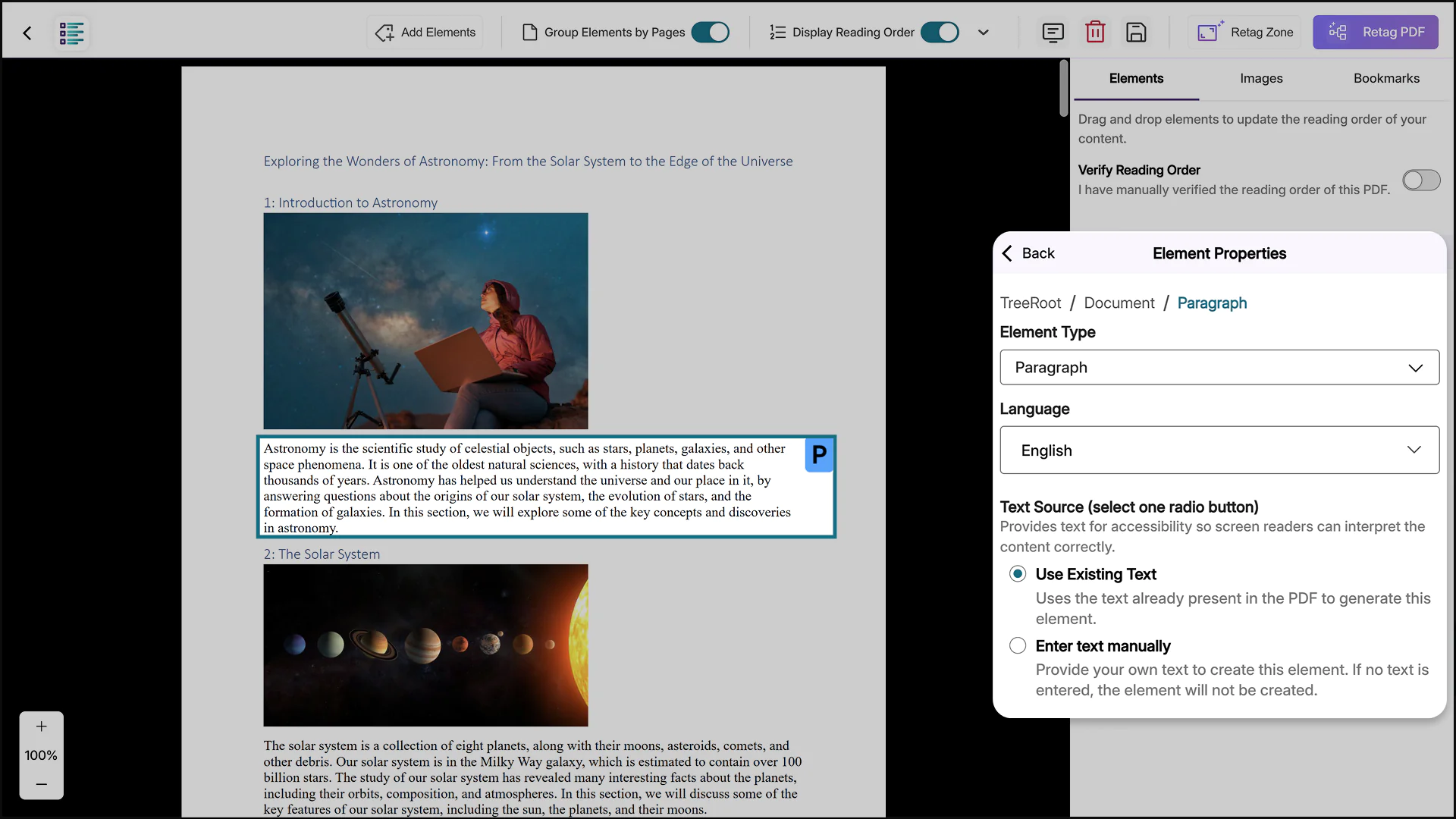Click the zoom in plus icon
This screenshot has width=1456, height=819.
coord(42,726)
